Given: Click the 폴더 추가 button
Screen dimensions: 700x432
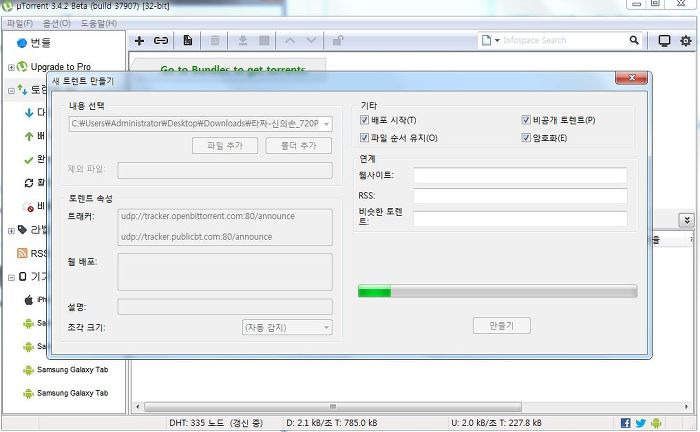Looking at the screenshot, I should (299, 145).
